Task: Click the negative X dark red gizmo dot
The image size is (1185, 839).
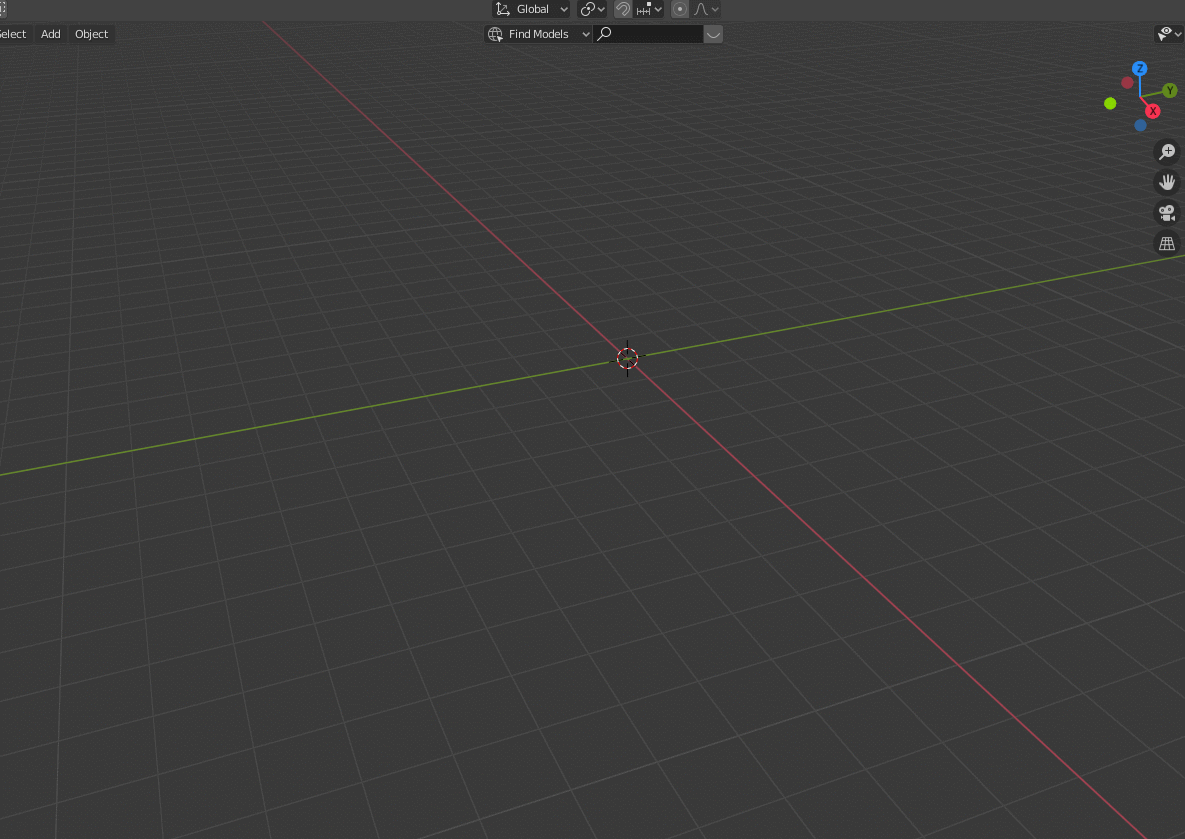Action: [1127, 82]
